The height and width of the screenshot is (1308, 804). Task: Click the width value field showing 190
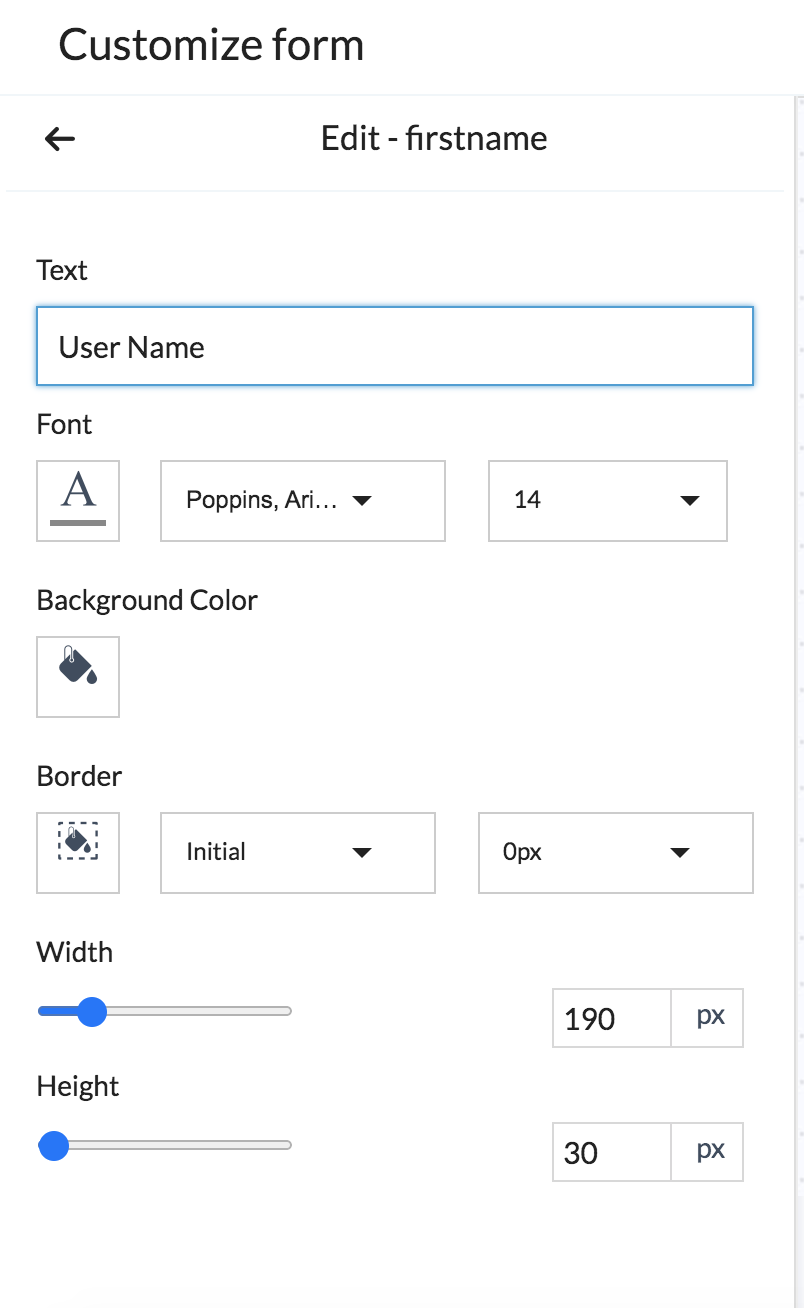[x=611, y=1018]
